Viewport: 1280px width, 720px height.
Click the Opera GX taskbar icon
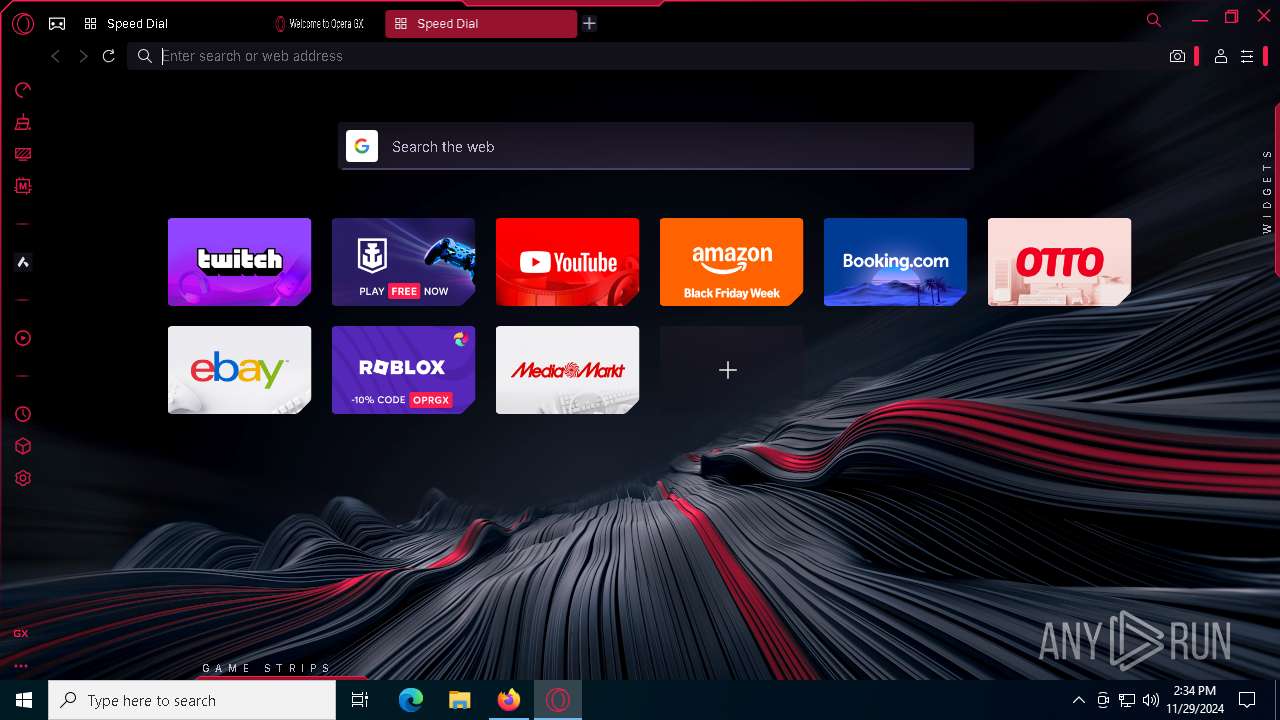click(x=558, y=700)
